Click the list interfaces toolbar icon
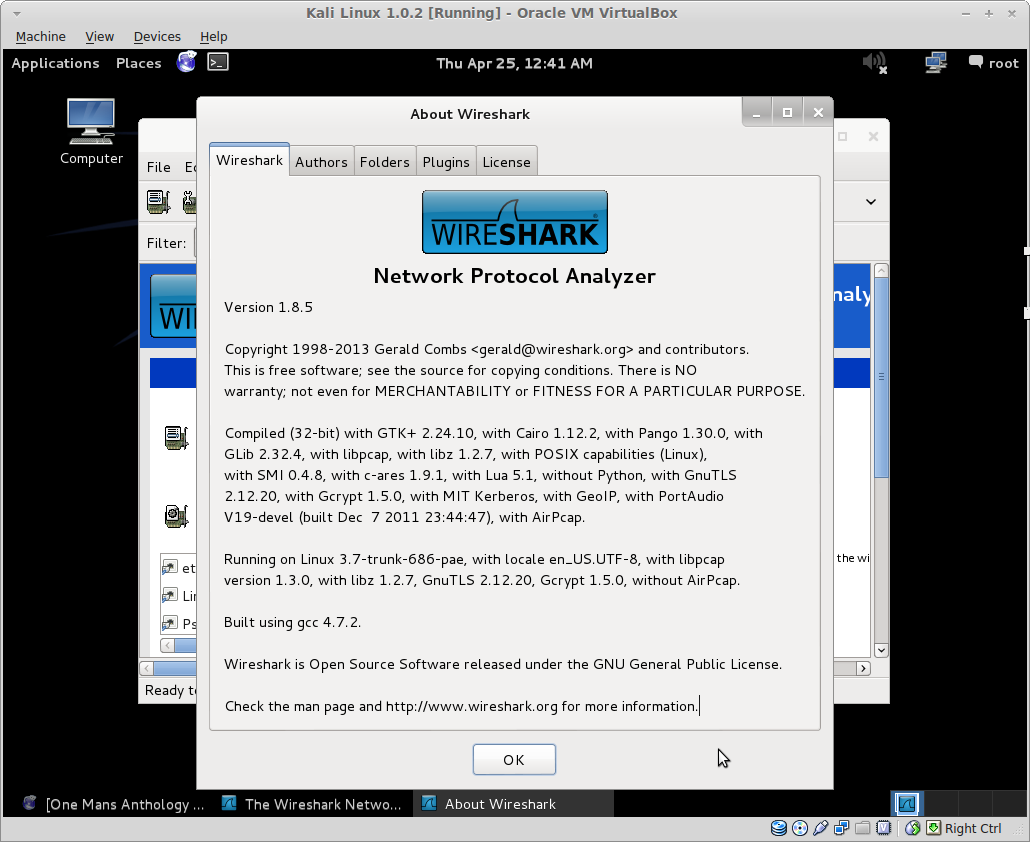The image size is (1030, 842). click(158, 202)
